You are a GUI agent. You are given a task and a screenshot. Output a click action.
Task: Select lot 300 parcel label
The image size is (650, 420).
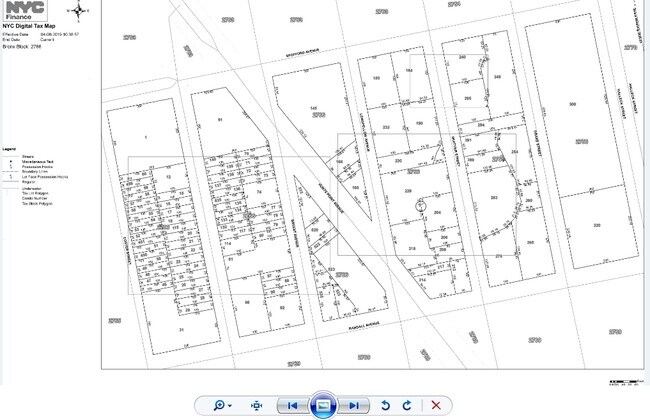point(573,104)
